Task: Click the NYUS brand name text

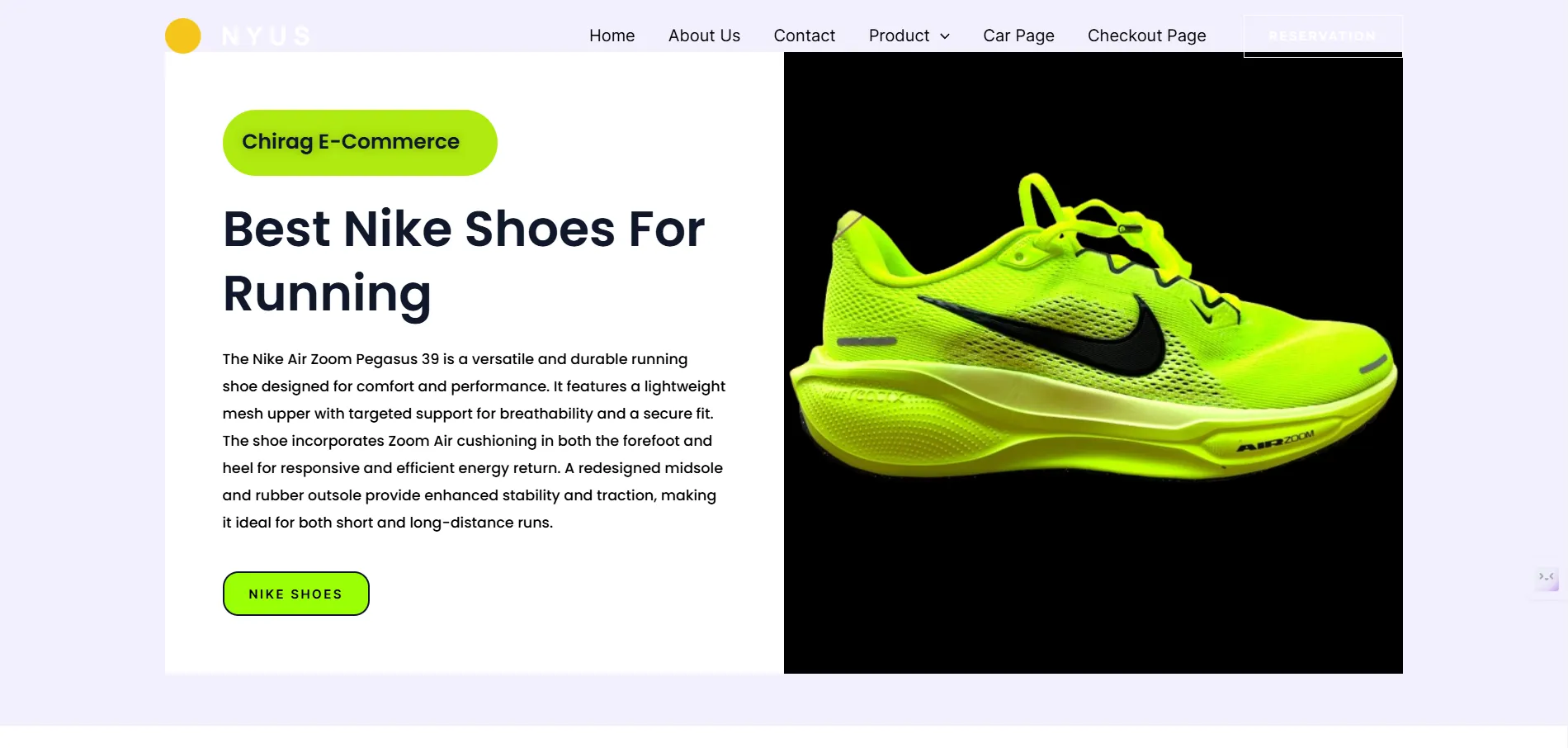Action: pos(266,36)
